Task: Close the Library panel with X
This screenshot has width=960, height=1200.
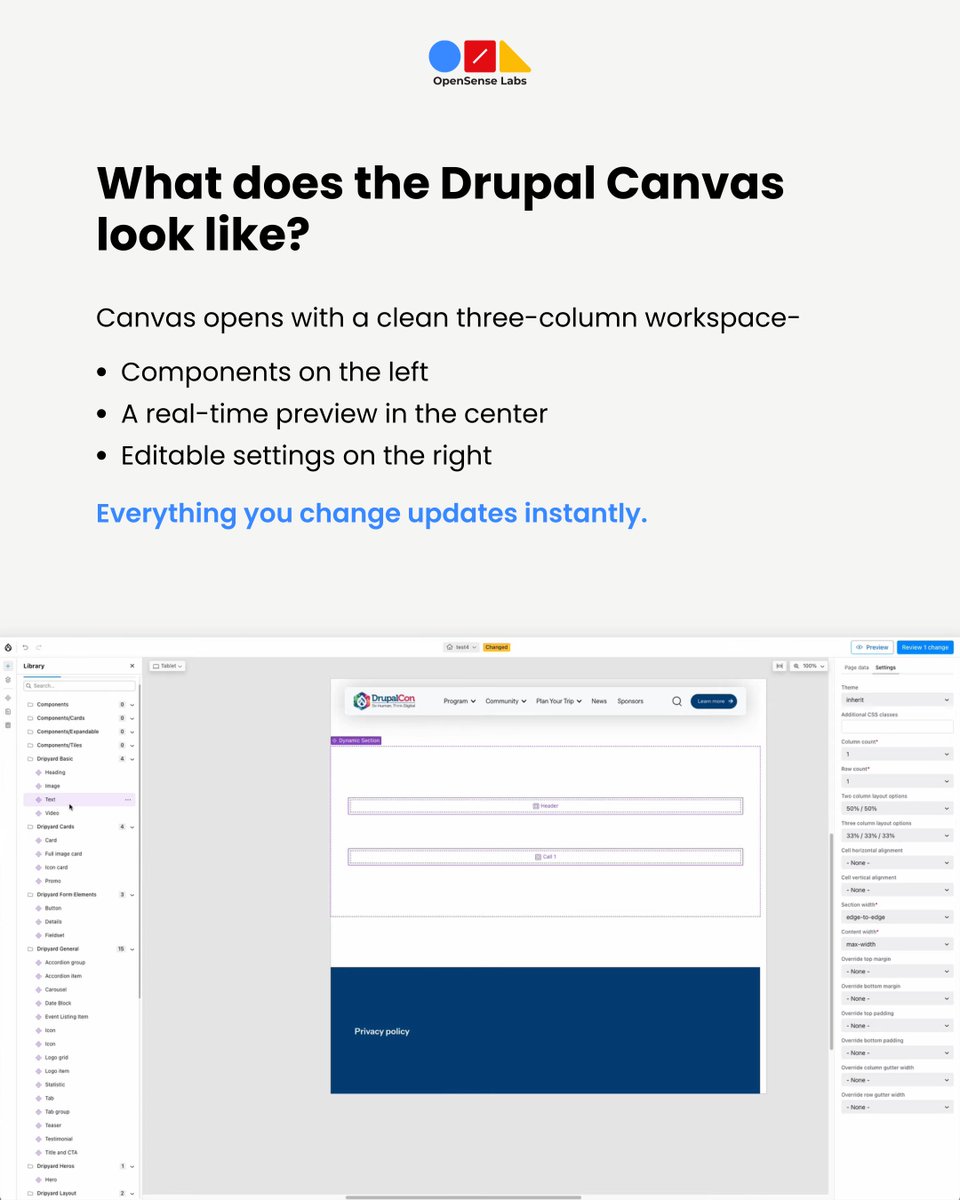Action: (x=132, y=666)
